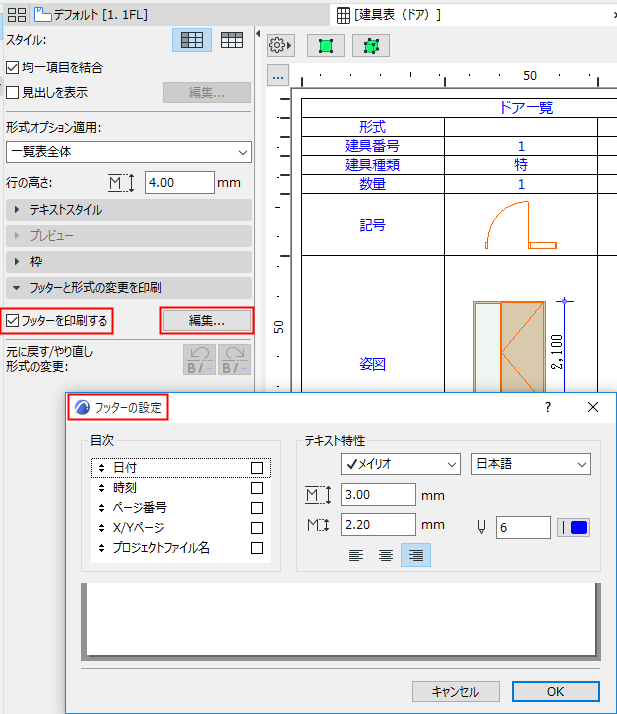617x714 pixels.
Task: Close the フッターの設定 dialog
Action: (593, 407)
